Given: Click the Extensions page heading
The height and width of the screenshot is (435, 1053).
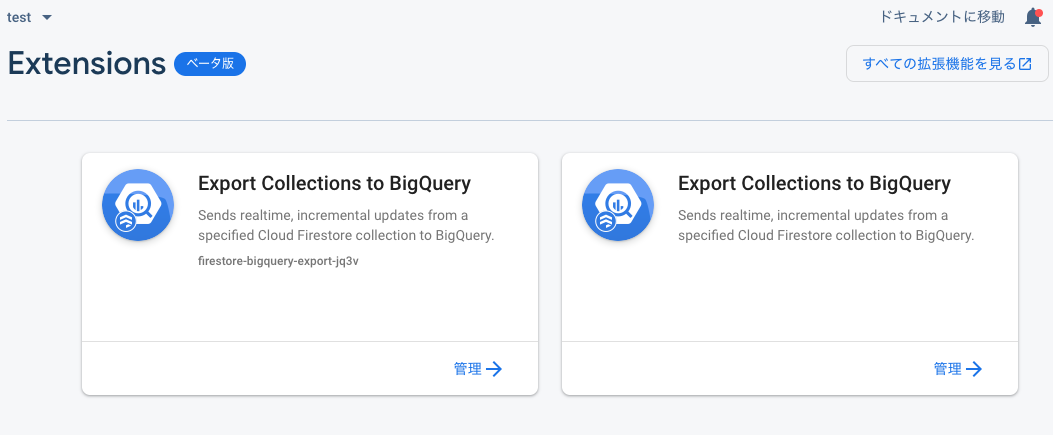Looking at the screenshot, I should tap(87, 64).
